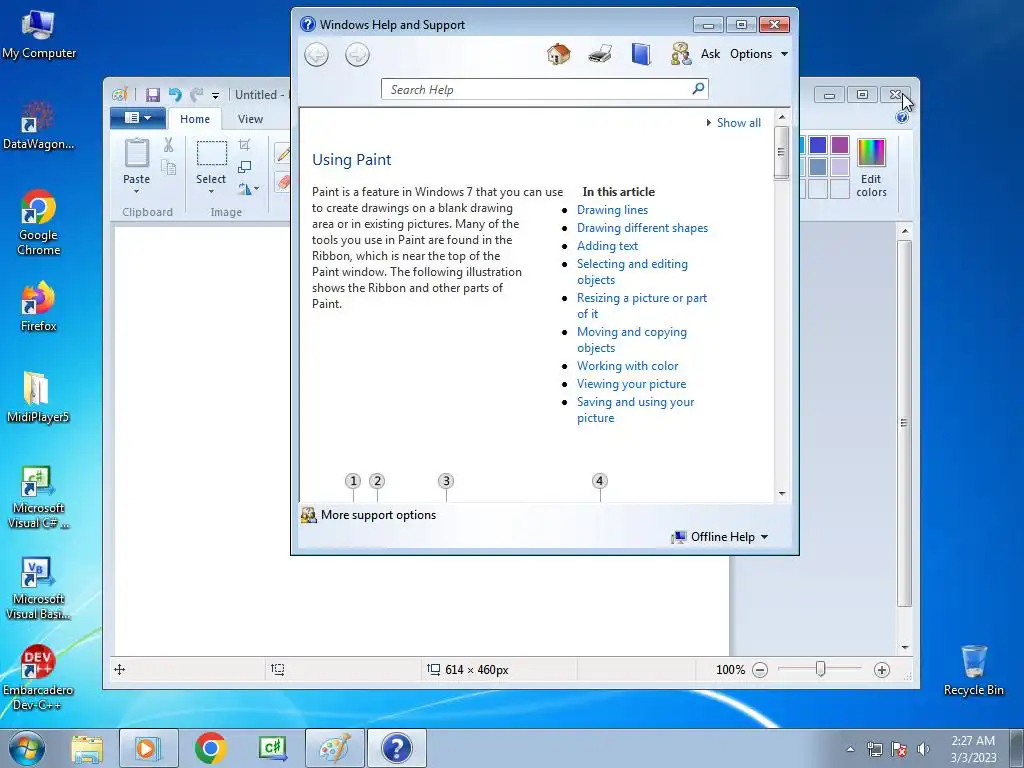Select the Pencil tool in Paint
Image resolution: width=1024 pixels, height=768 pixels.
click(x=283, y=153)
